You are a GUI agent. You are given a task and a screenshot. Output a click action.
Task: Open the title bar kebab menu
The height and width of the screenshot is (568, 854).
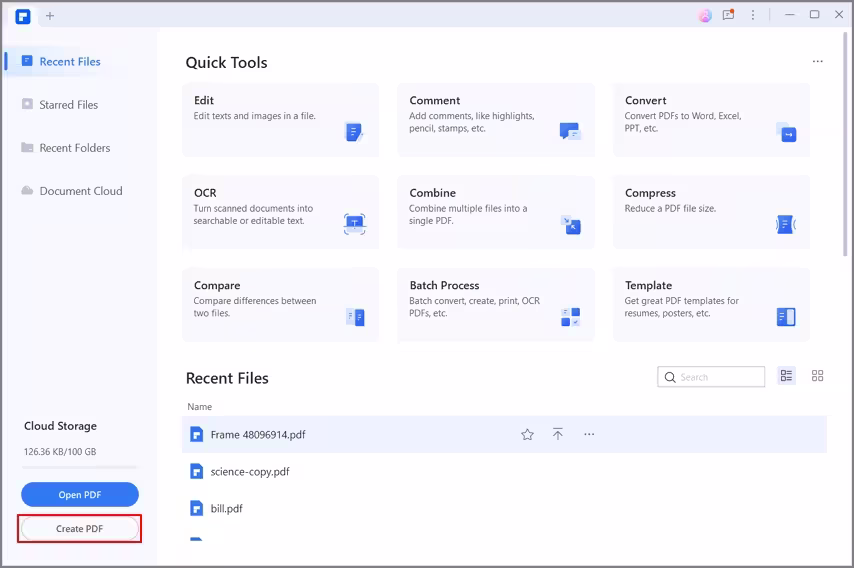[x=753, y=15]
